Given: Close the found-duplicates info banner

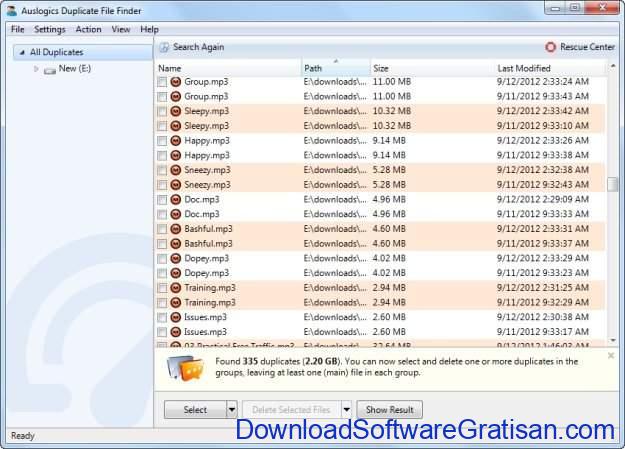Looking at the screenshot, I should (x=611, y=355).
